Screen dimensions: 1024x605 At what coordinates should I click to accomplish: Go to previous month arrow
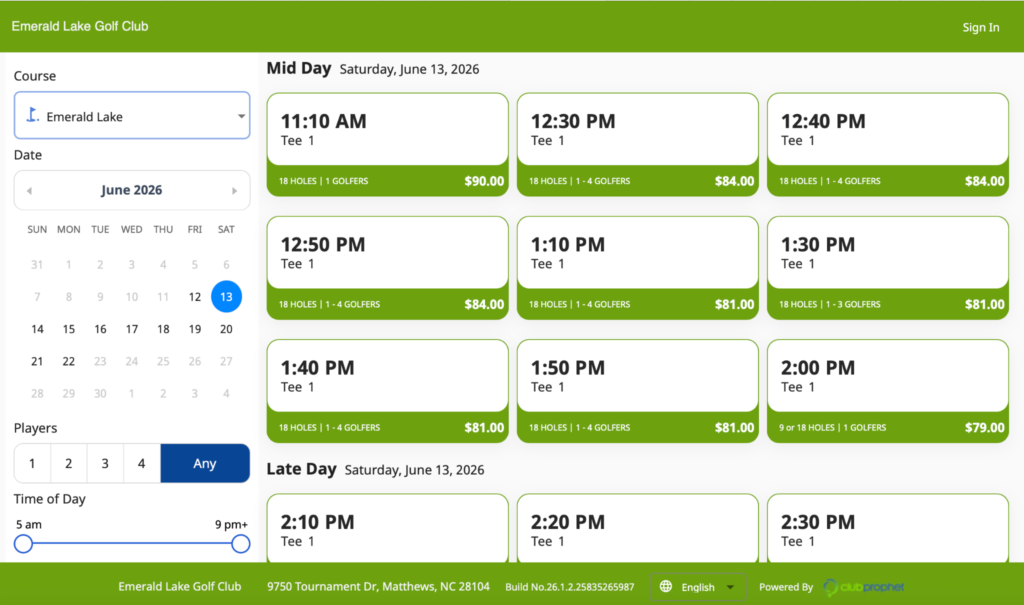[29, 191]
